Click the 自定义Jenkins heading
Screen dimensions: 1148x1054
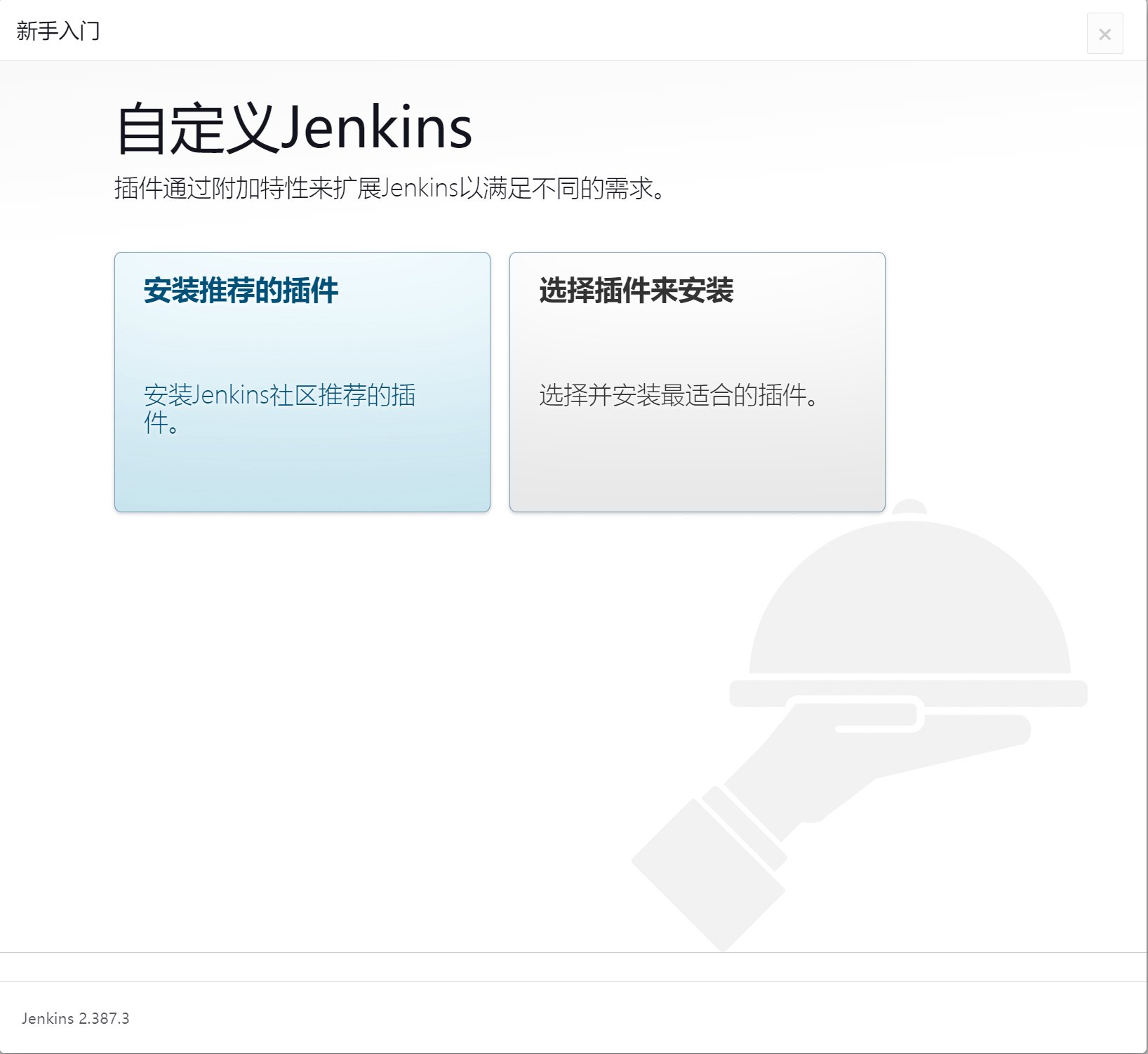click(x=294, y=128)
